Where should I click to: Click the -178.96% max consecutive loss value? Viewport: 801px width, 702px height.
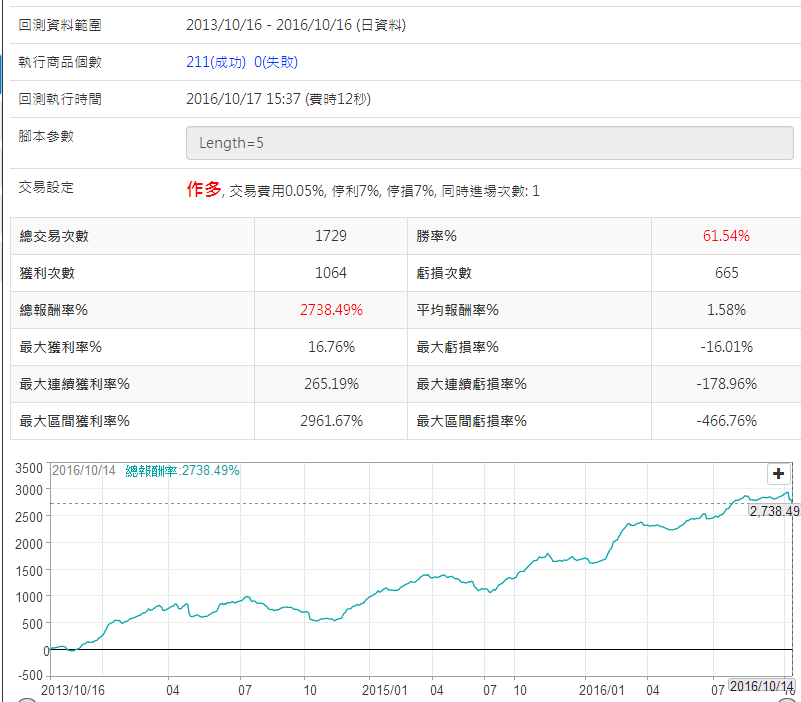[726, 384]
